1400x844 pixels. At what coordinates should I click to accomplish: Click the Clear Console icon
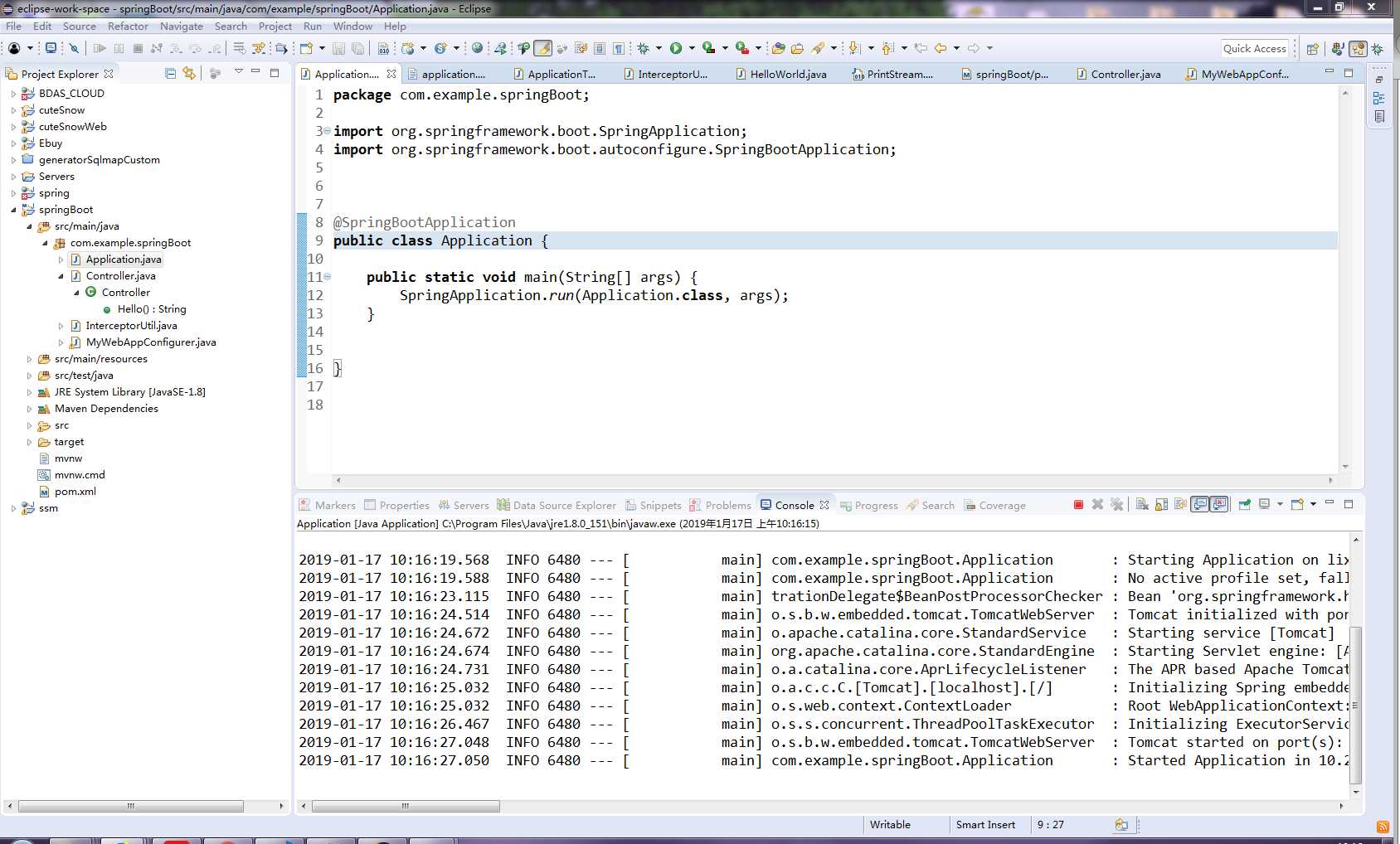pyautogui.click(x=1142, y=504)
